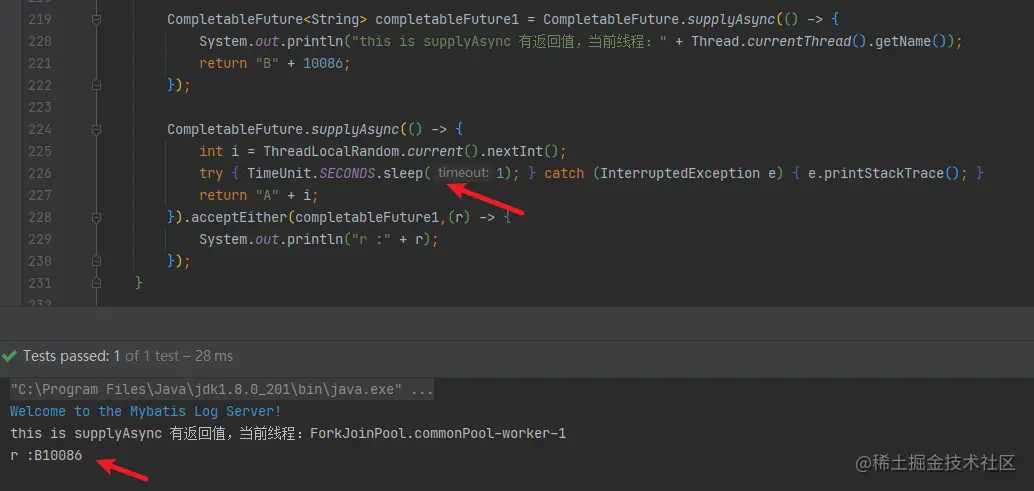Viewport: 1034px width, 491px height.
Task: Click the 'acceptEither' method call on line 228
Action: click(x=239, y=217)
